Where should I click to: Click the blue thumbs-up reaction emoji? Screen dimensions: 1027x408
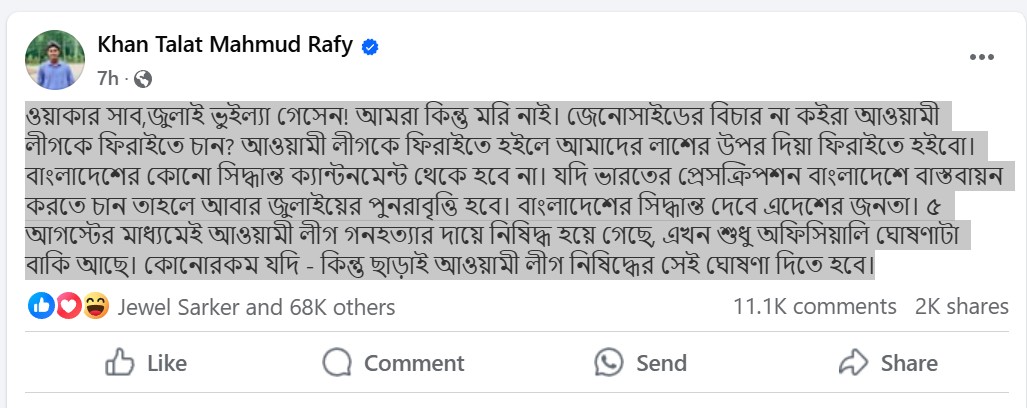point(42,306)
